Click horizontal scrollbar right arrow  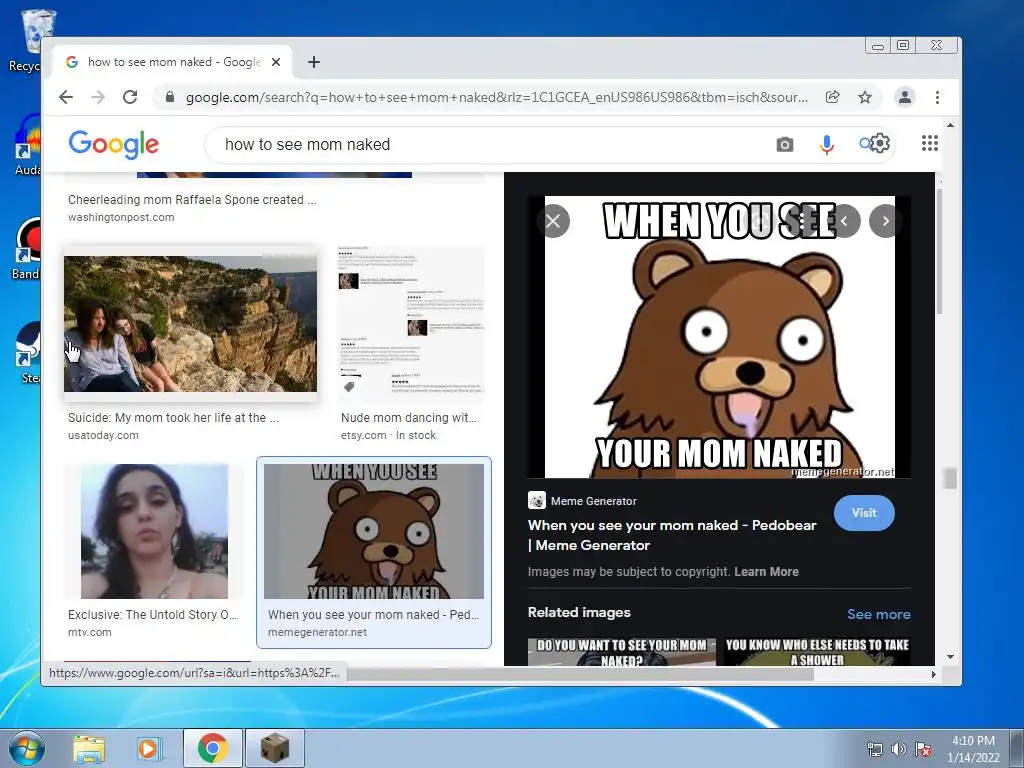tap(933, 675)
